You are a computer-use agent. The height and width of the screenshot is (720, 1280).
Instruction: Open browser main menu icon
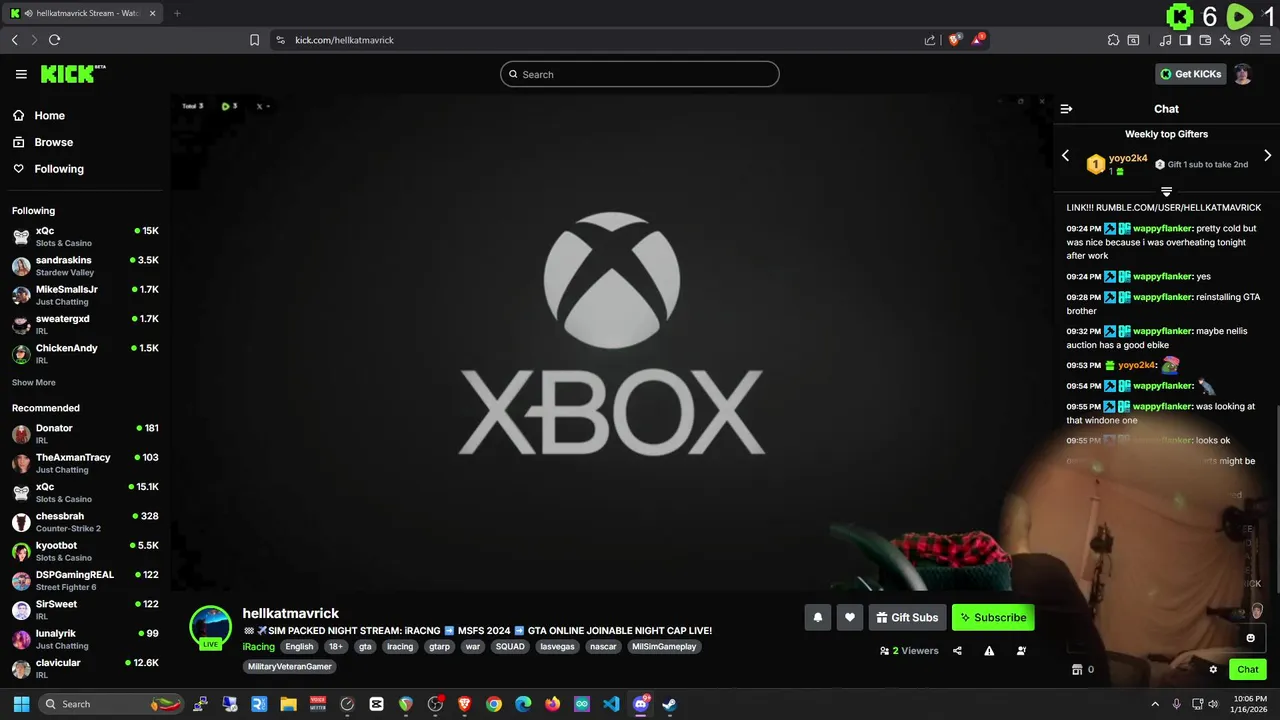[x=1266, y=40]
